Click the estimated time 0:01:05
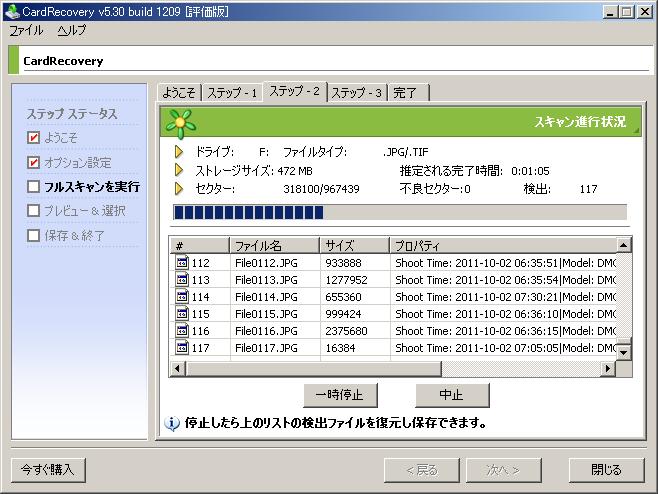 [x=530, y=171]
